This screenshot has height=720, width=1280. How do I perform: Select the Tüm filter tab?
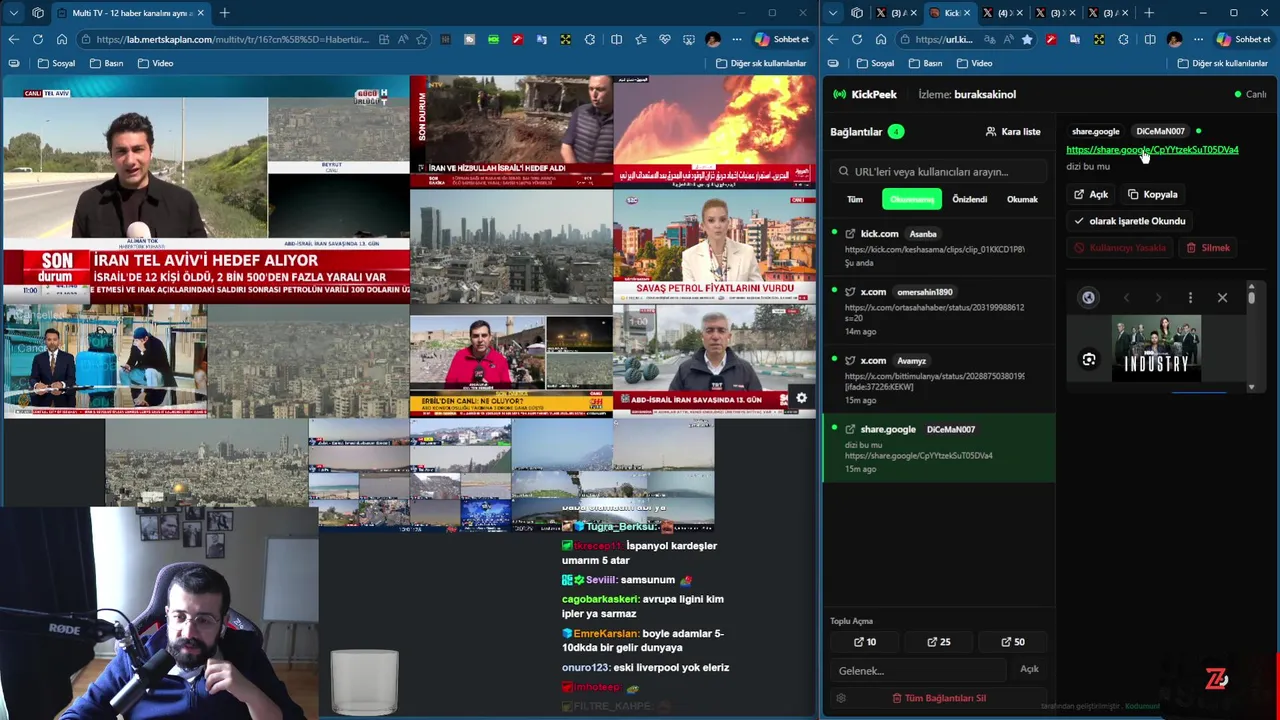pyautogui.click(x=855, y=199)
